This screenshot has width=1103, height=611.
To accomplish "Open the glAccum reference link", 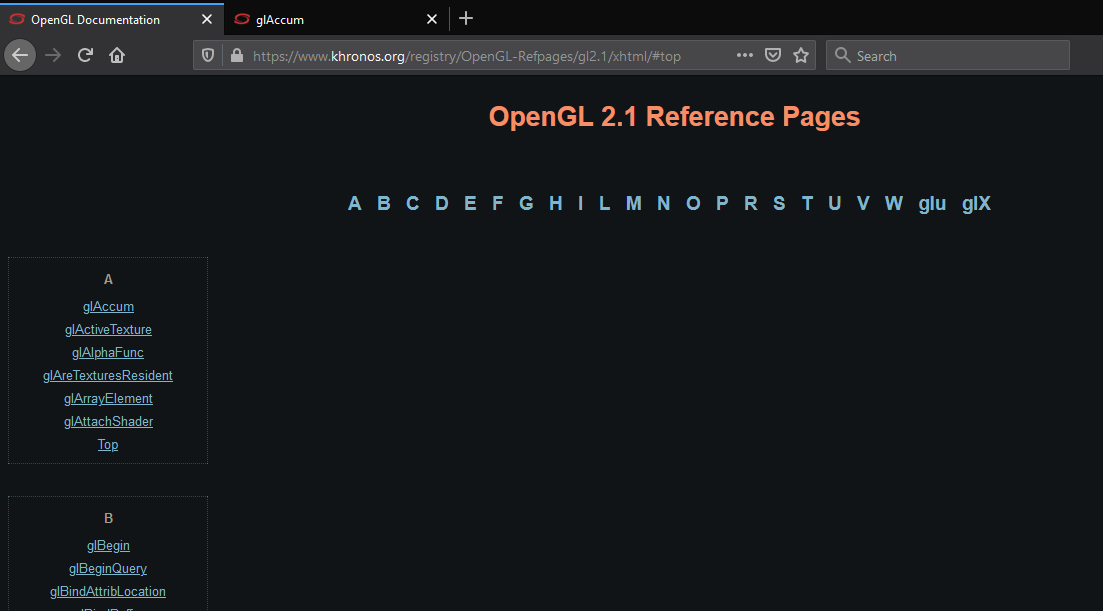I will (x=108, y=307).
